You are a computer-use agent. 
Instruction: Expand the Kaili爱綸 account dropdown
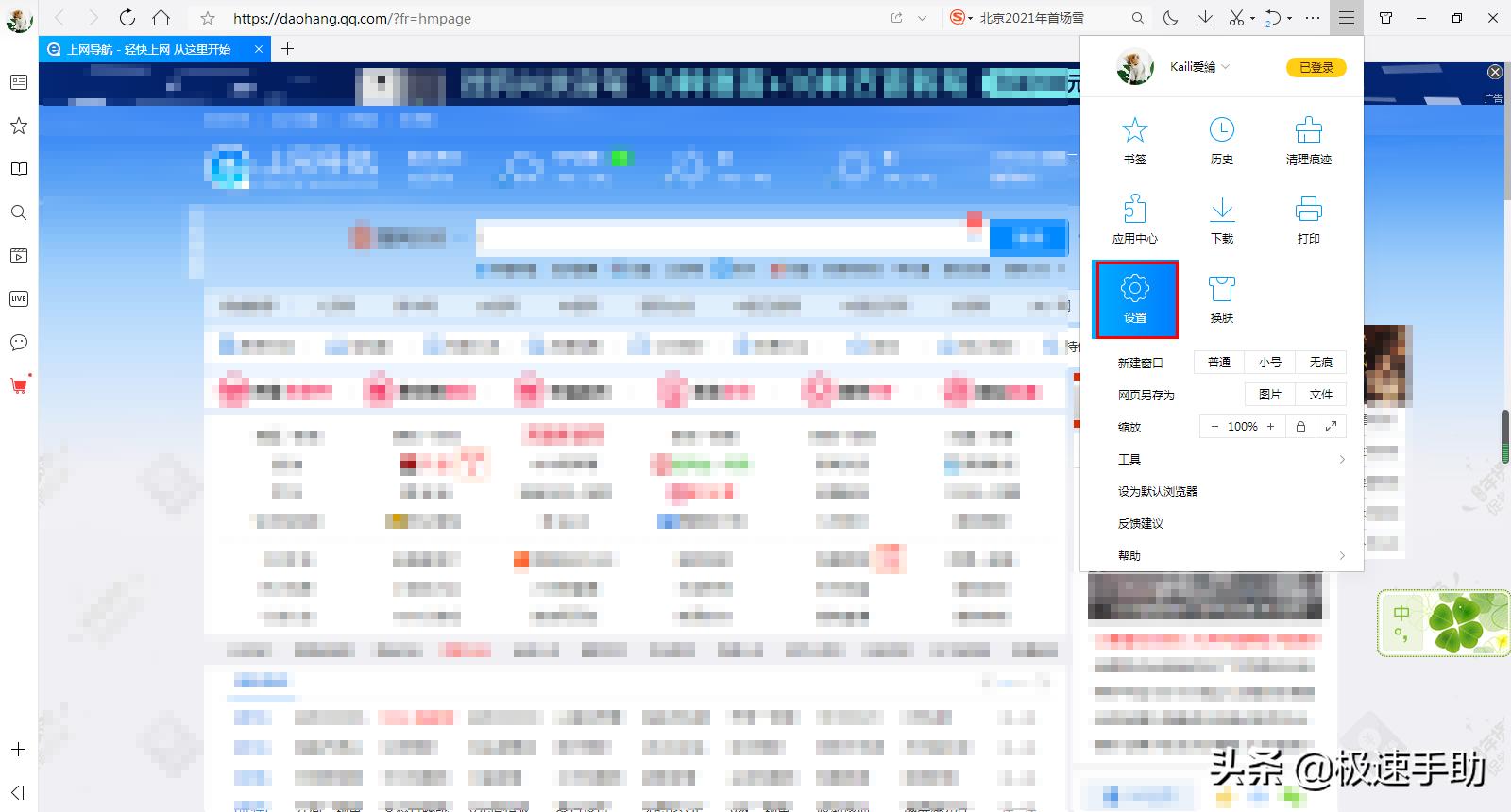pyautogui.click(x=1226, y=67)
